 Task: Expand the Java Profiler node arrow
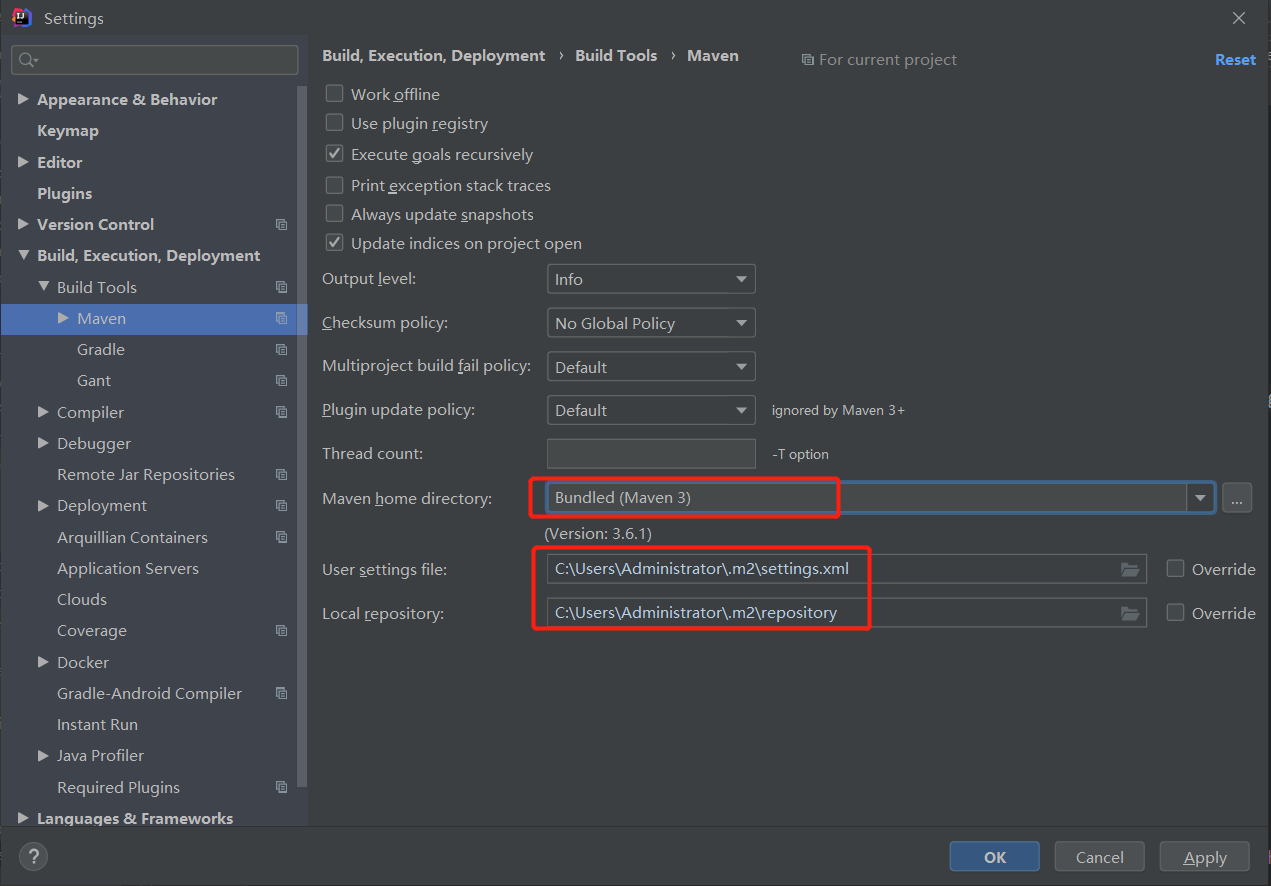click(x=43, y=756)
